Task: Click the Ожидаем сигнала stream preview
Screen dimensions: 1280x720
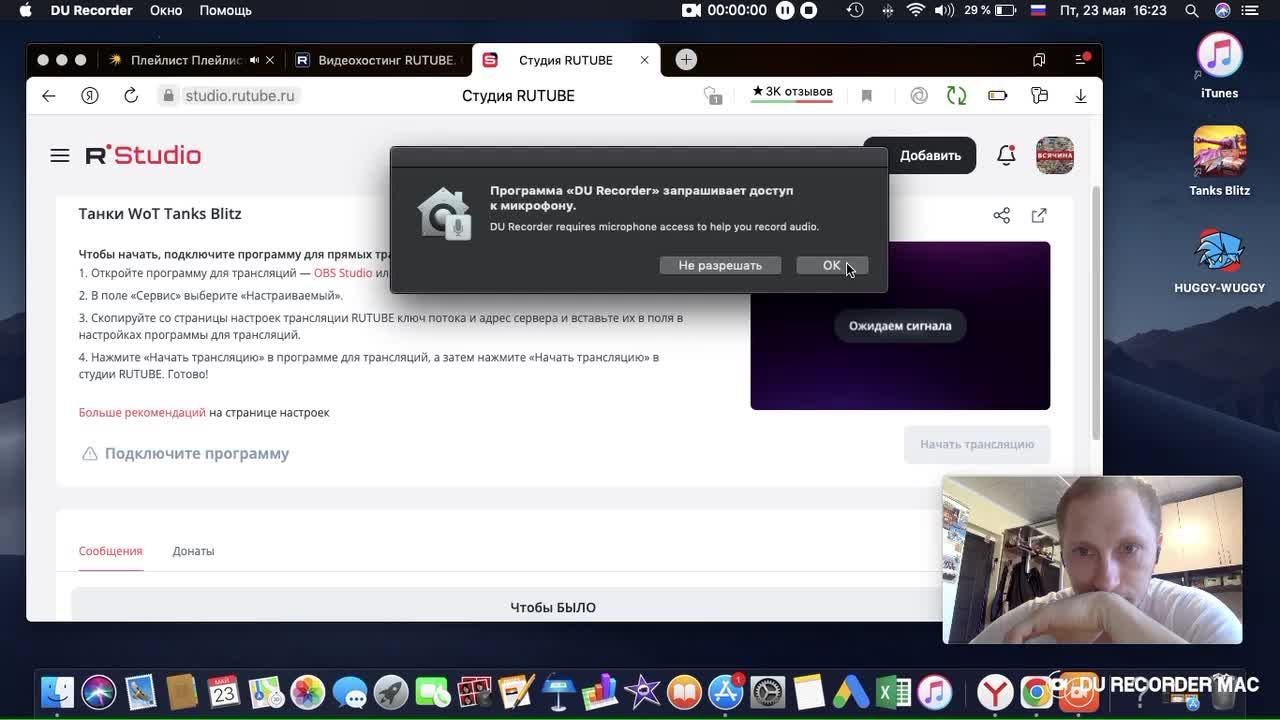Action: [x=900, y=326]
